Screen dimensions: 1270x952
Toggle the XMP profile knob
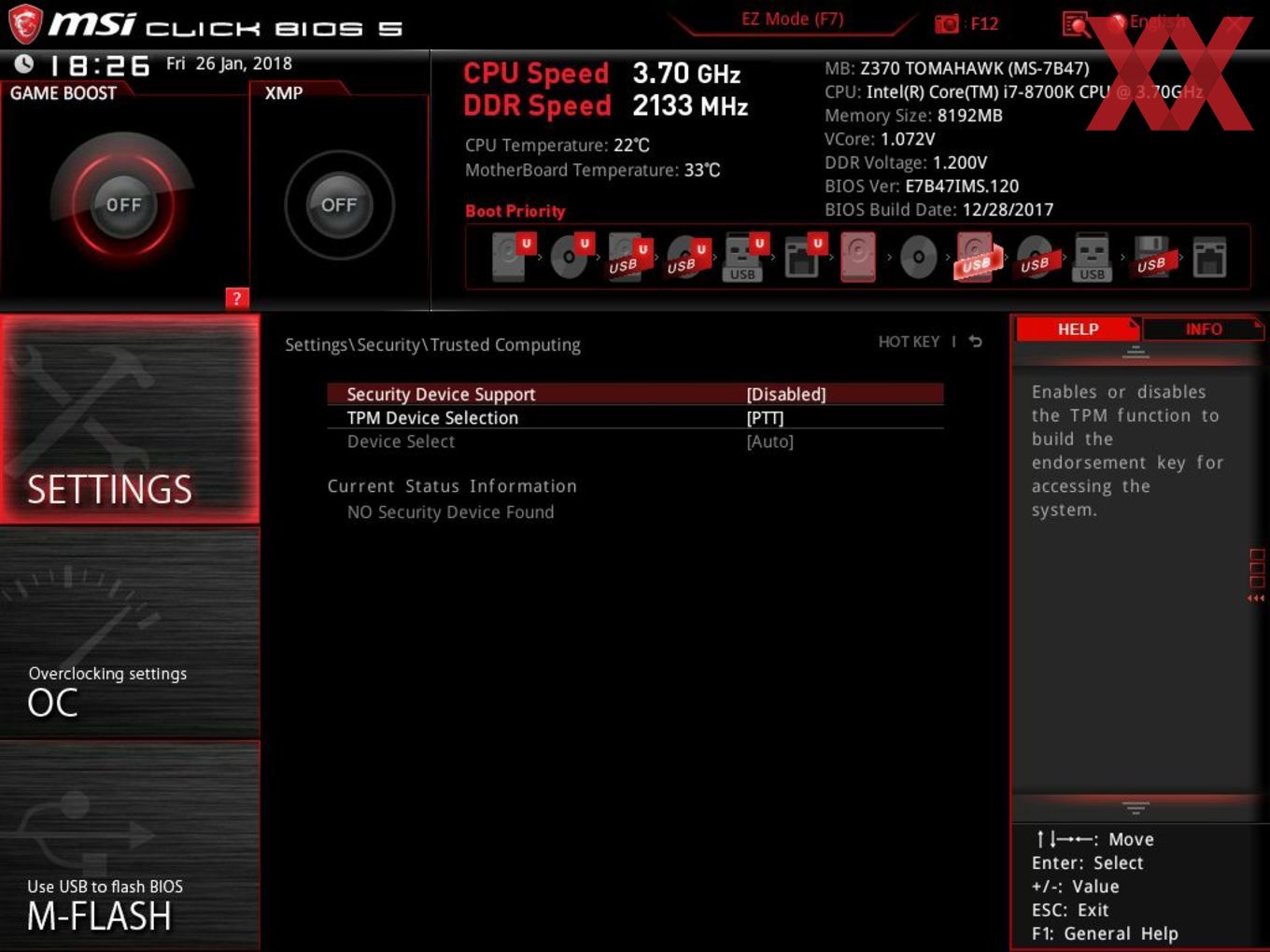339,204
